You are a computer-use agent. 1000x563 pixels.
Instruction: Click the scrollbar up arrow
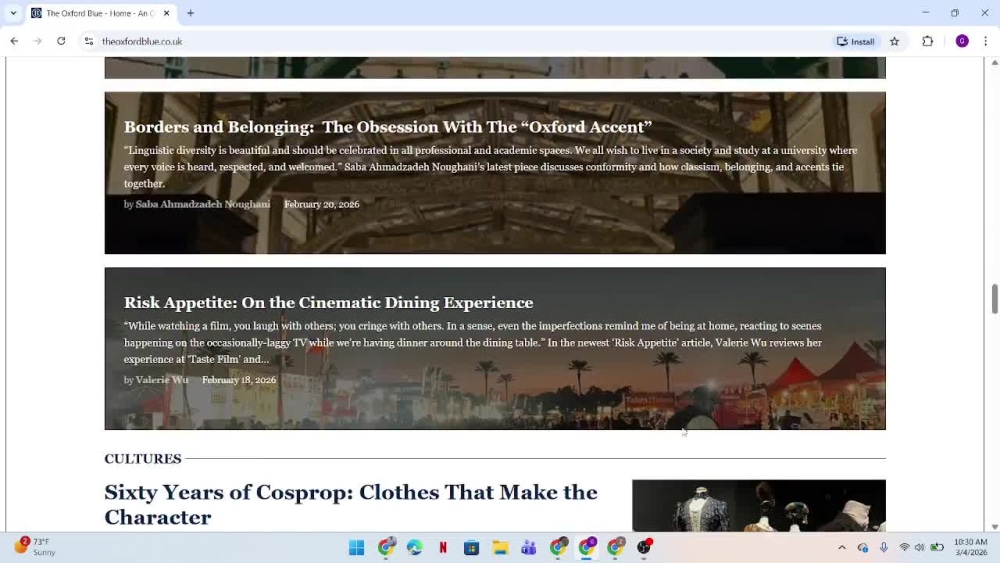tap(994, 62)
